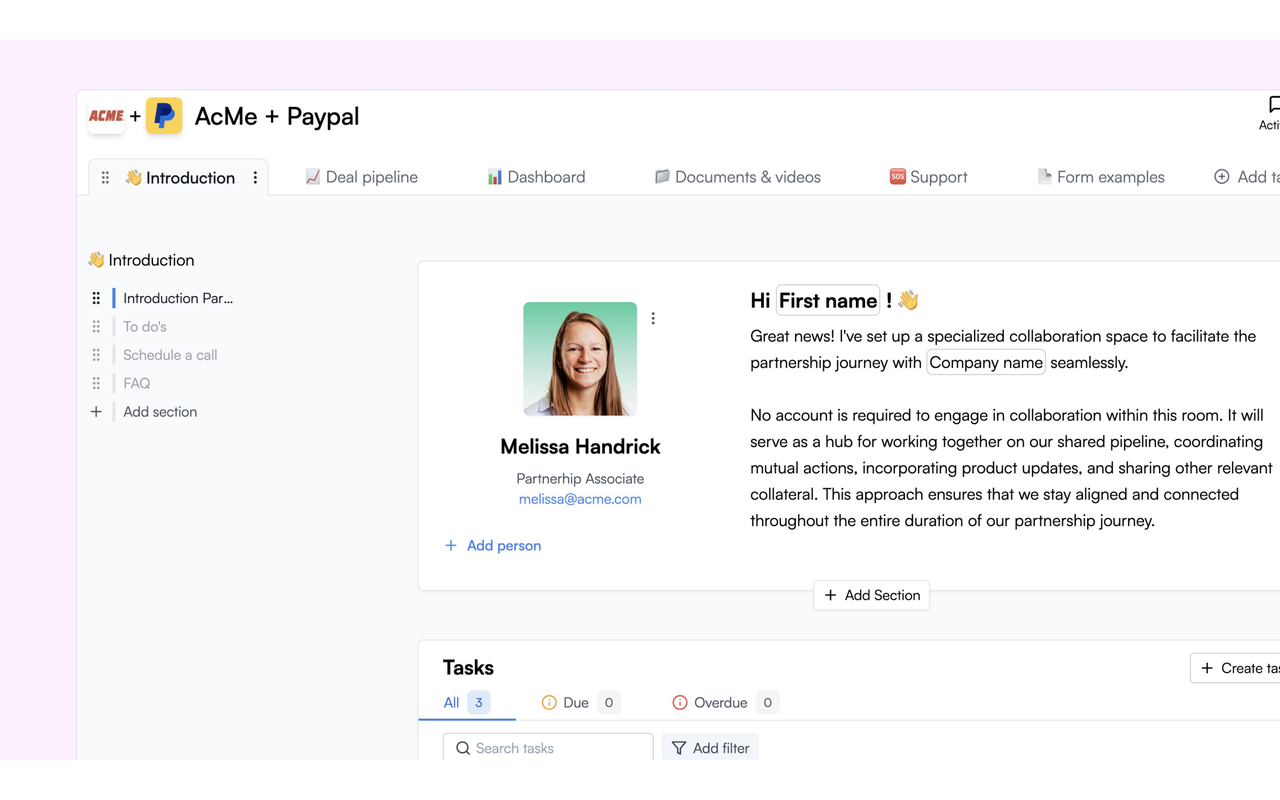Click drag handle beside To do's

(96, 327)
